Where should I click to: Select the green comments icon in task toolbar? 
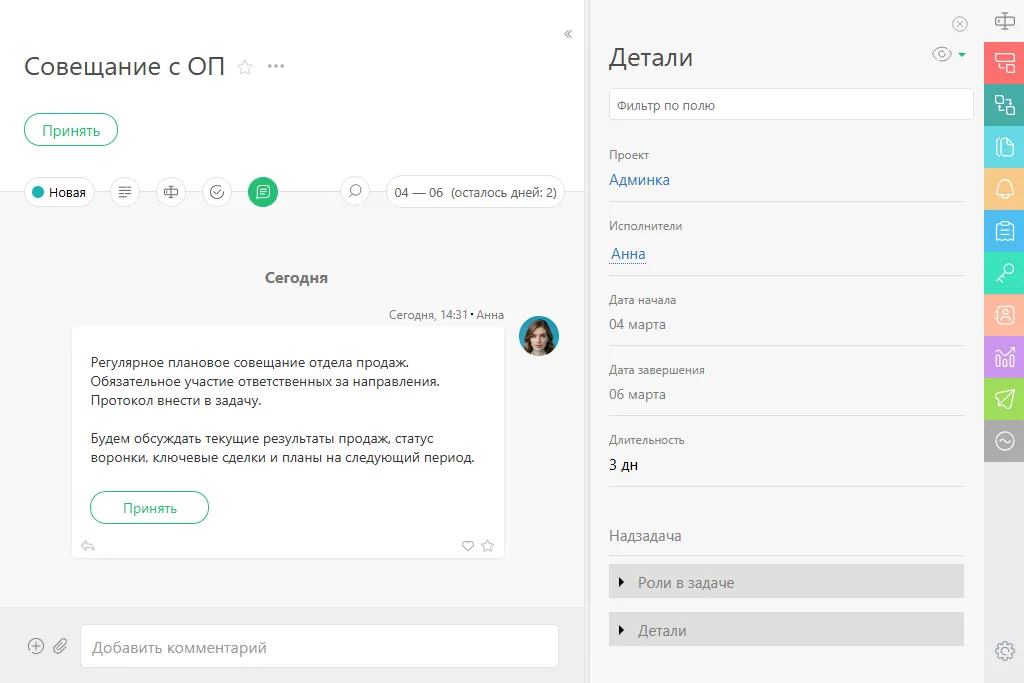[x=263, y=192]
